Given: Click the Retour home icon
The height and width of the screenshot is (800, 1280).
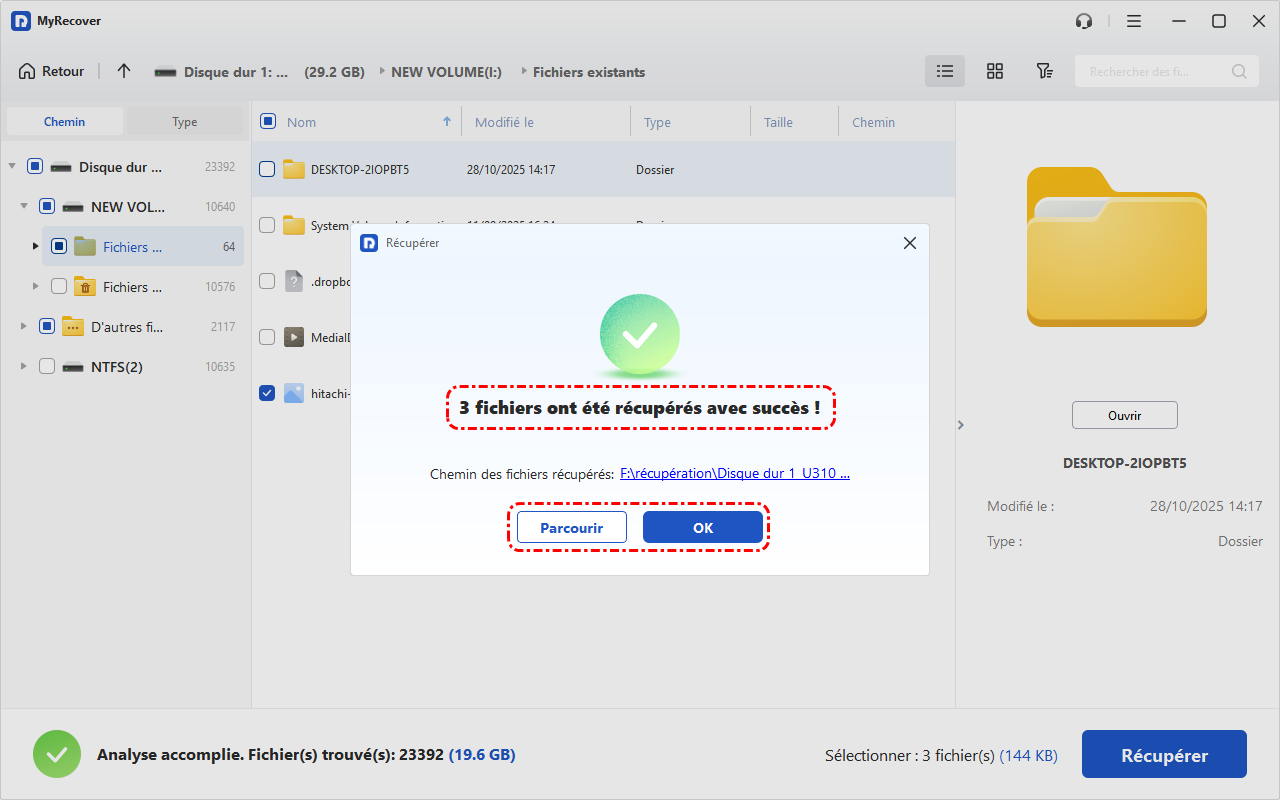Looking at the screenshot, I should click(x=27, y=71).
